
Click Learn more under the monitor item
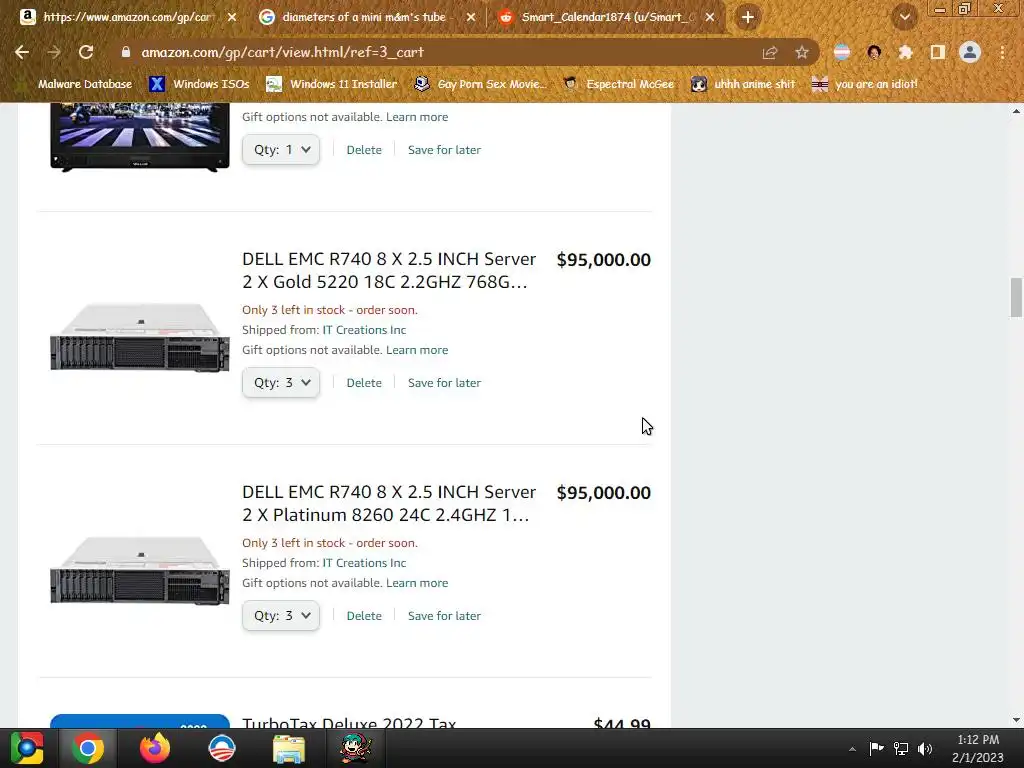click(x=417, y=117)
